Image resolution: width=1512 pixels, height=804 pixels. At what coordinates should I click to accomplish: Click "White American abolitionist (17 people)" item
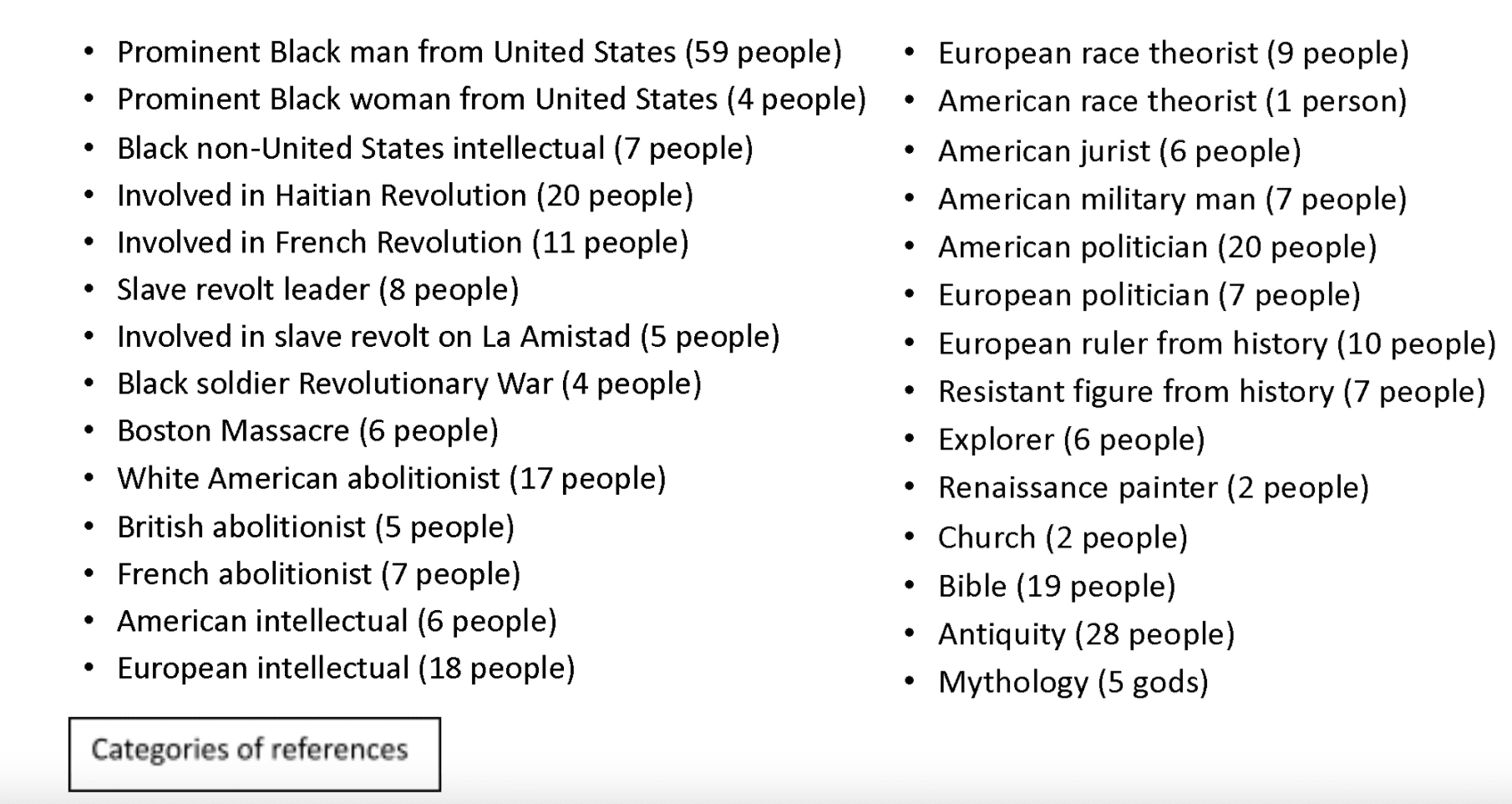pyautogui.click(x=391, y=479)
